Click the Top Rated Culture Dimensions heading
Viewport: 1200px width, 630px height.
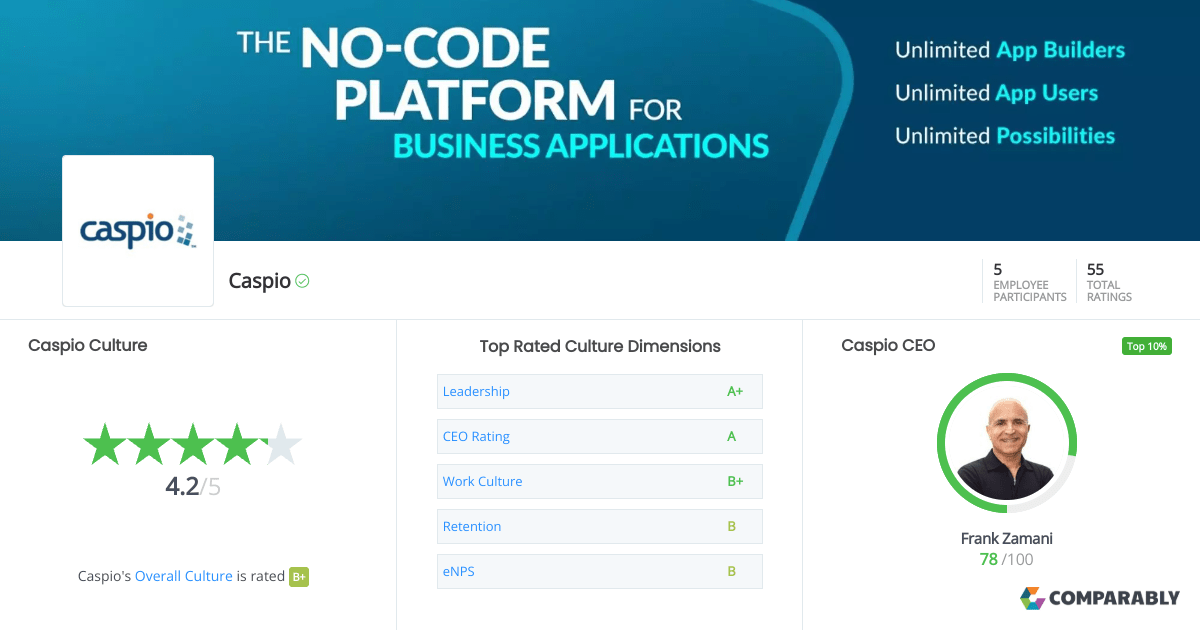(x=600, y=346)
